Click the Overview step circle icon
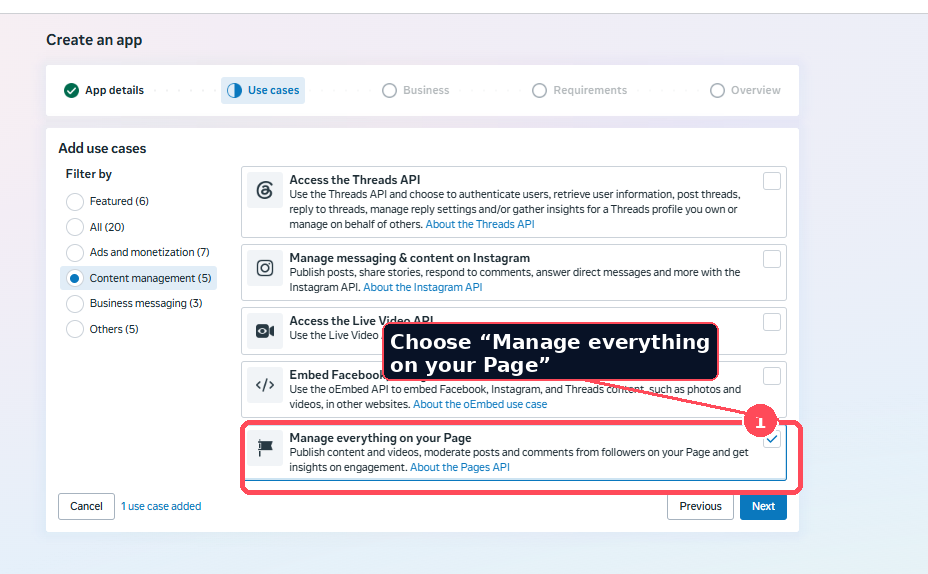 717,91
